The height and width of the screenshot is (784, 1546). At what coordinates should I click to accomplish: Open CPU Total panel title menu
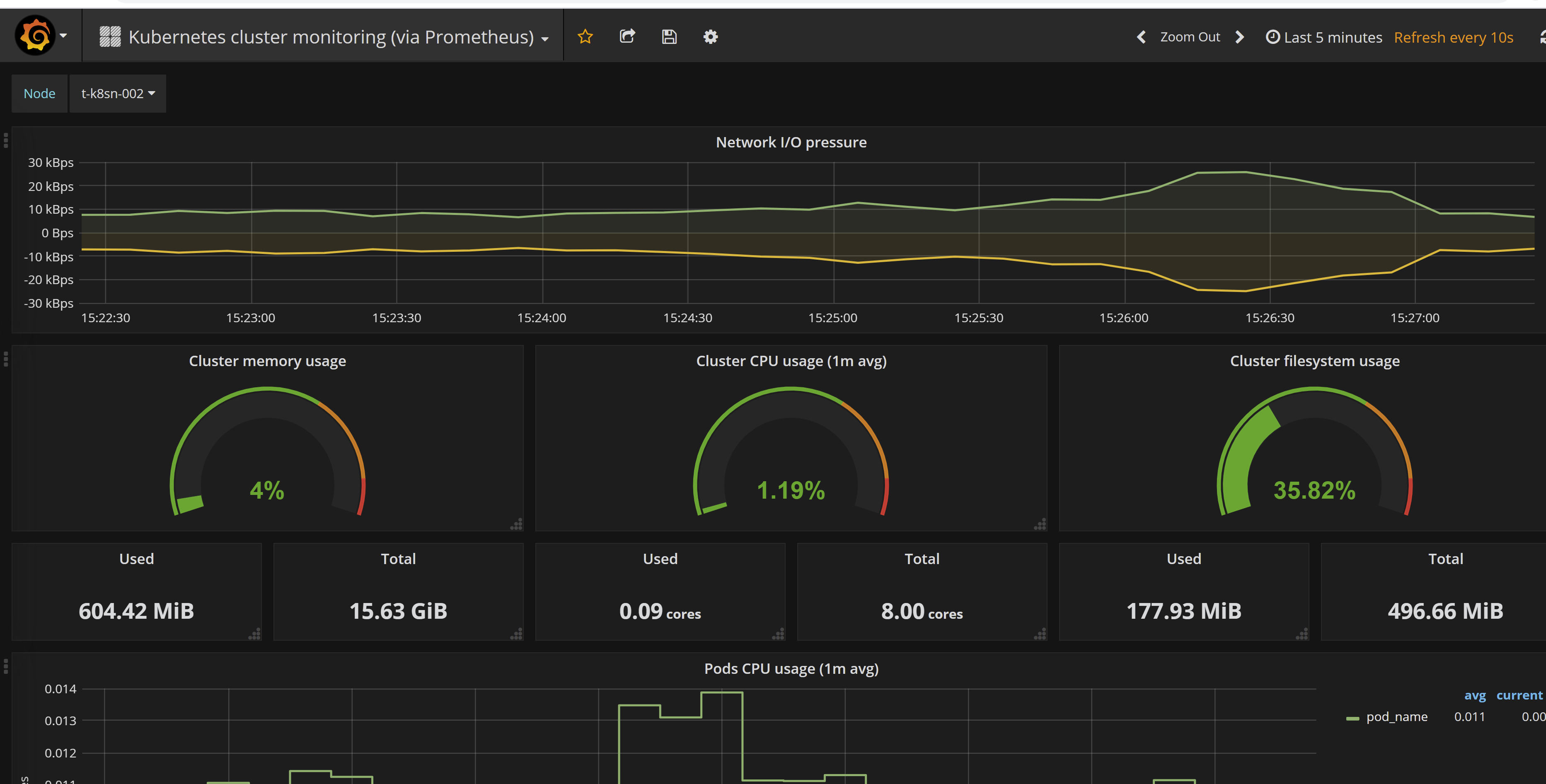coord(922,558)
